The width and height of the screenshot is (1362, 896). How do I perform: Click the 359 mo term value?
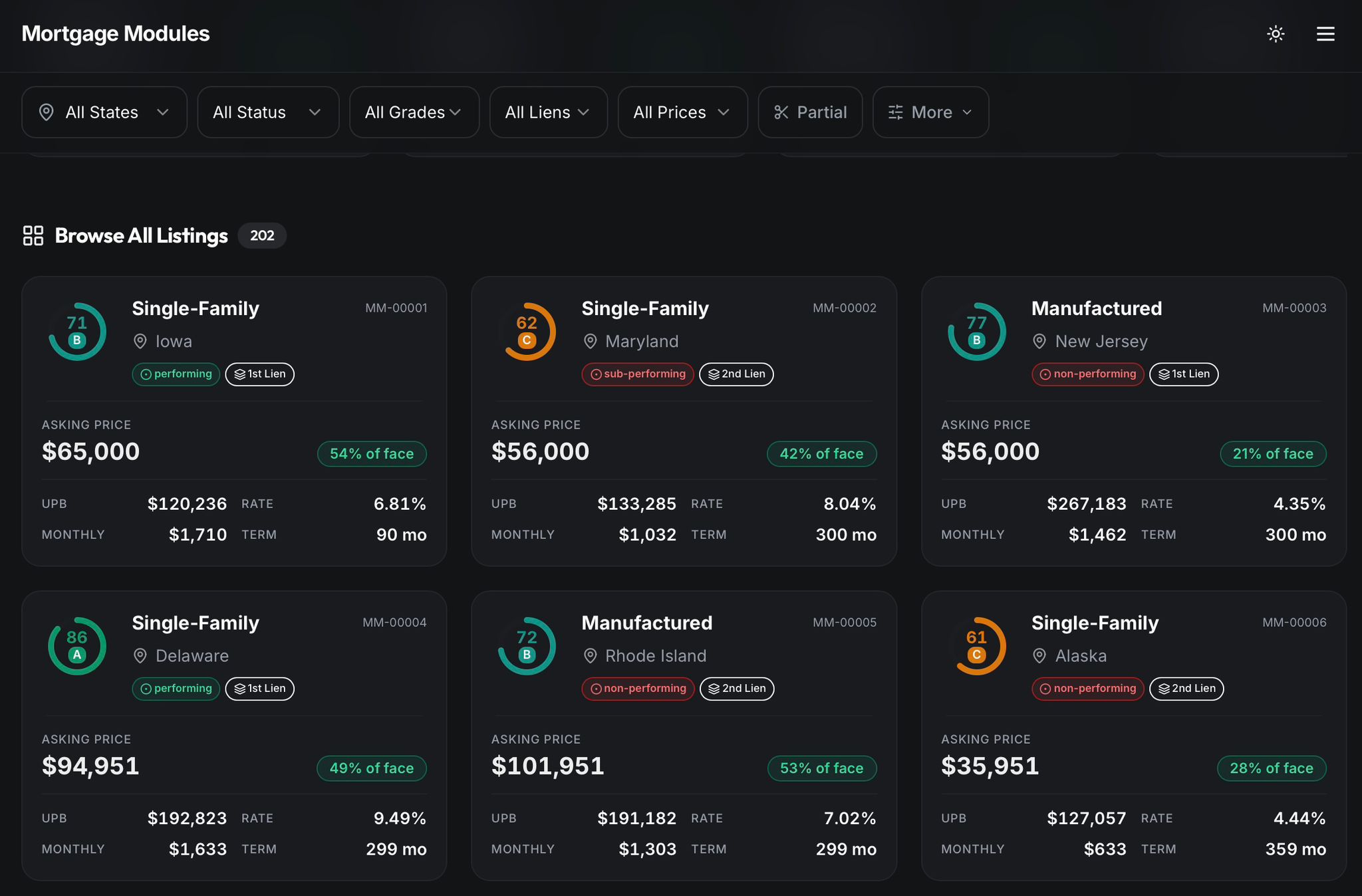tap(1295, 849)
